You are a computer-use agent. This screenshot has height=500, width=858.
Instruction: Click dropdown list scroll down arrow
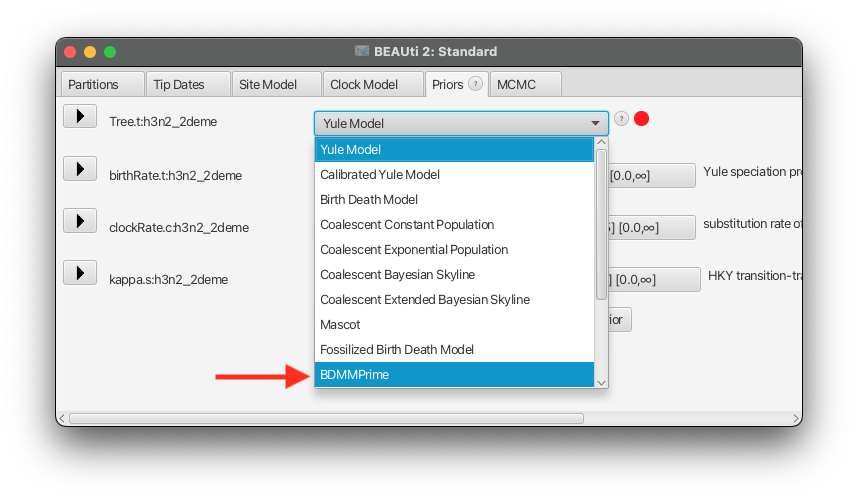(x=601, y=383)
